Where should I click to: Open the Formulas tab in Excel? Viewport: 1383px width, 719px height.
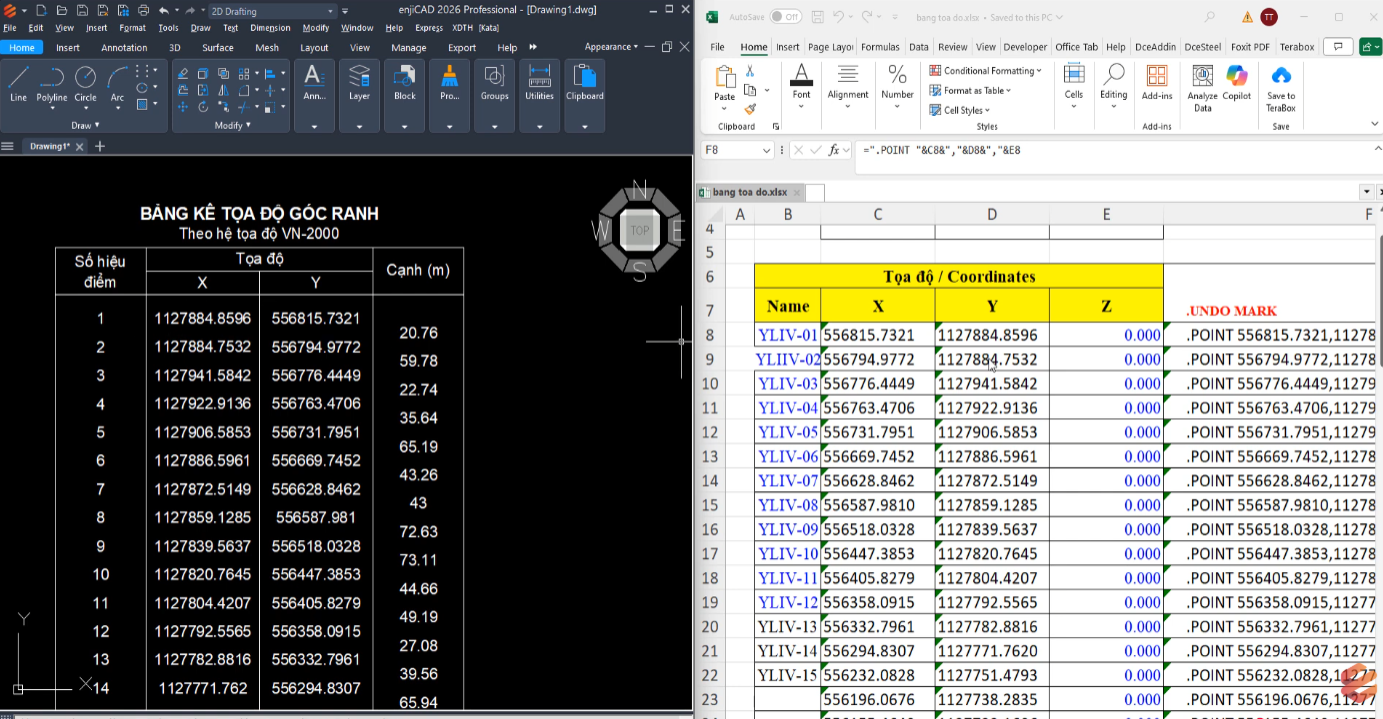[880, 47]
